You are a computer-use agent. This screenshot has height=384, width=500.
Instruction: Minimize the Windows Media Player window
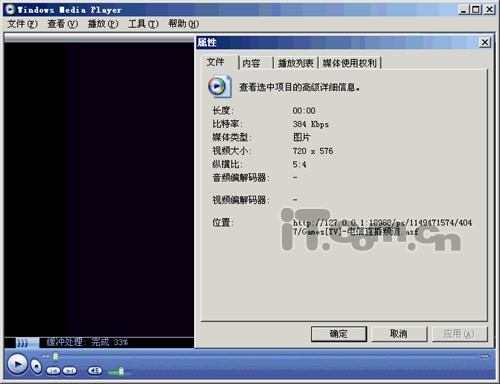coord(463,9)
